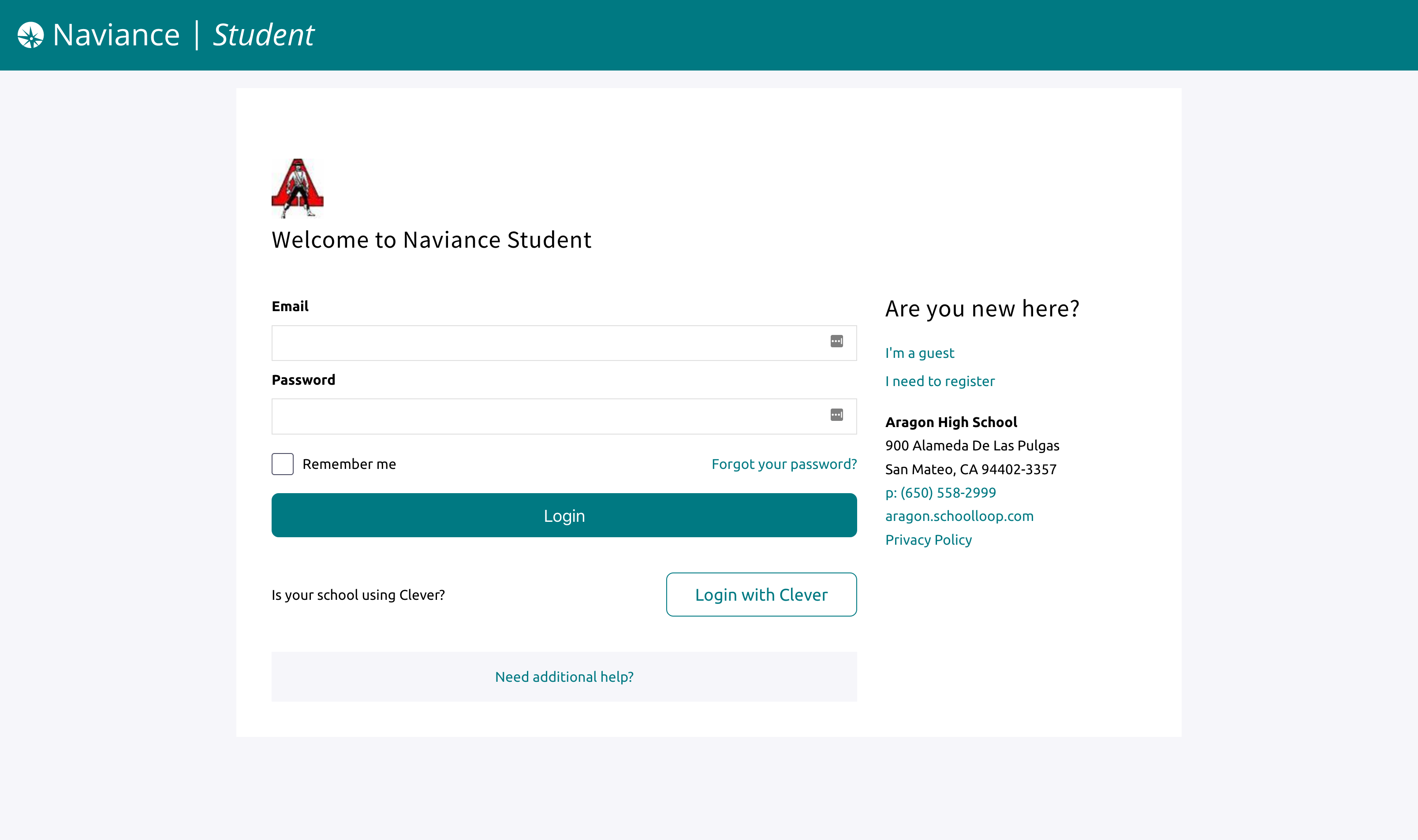
Task: Click the Aragon High School name text
Action: click(x=952, y=422)
